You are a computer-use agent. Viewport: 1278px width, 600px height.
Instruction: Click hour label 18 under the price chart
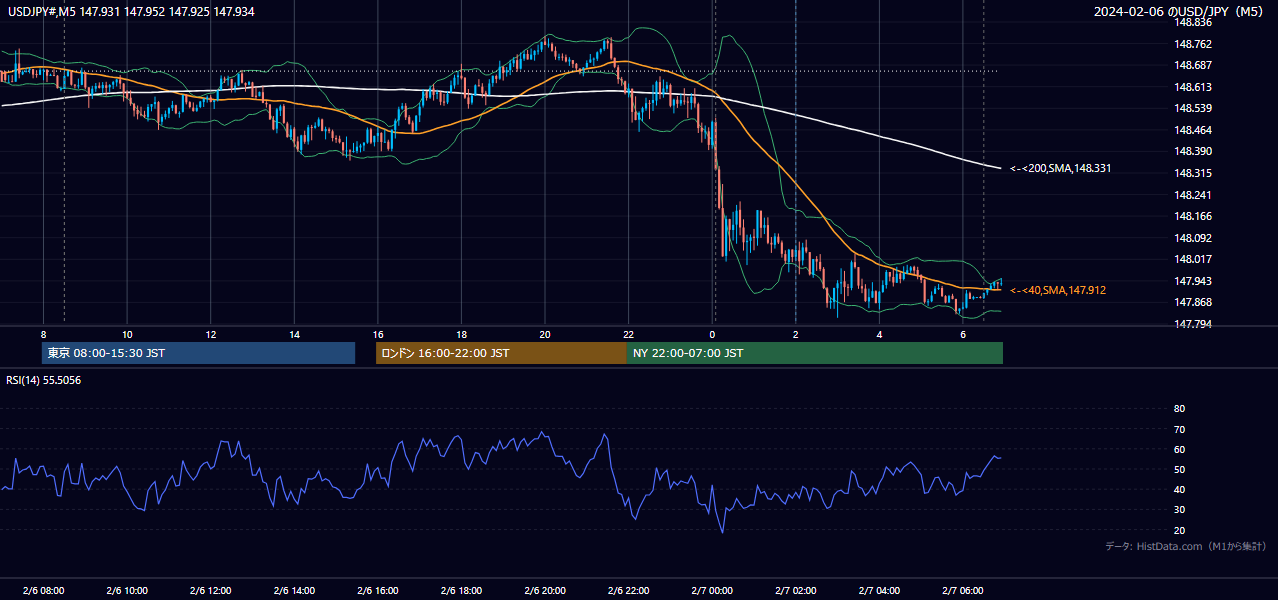pyautogui.click(x=461, y=334)
